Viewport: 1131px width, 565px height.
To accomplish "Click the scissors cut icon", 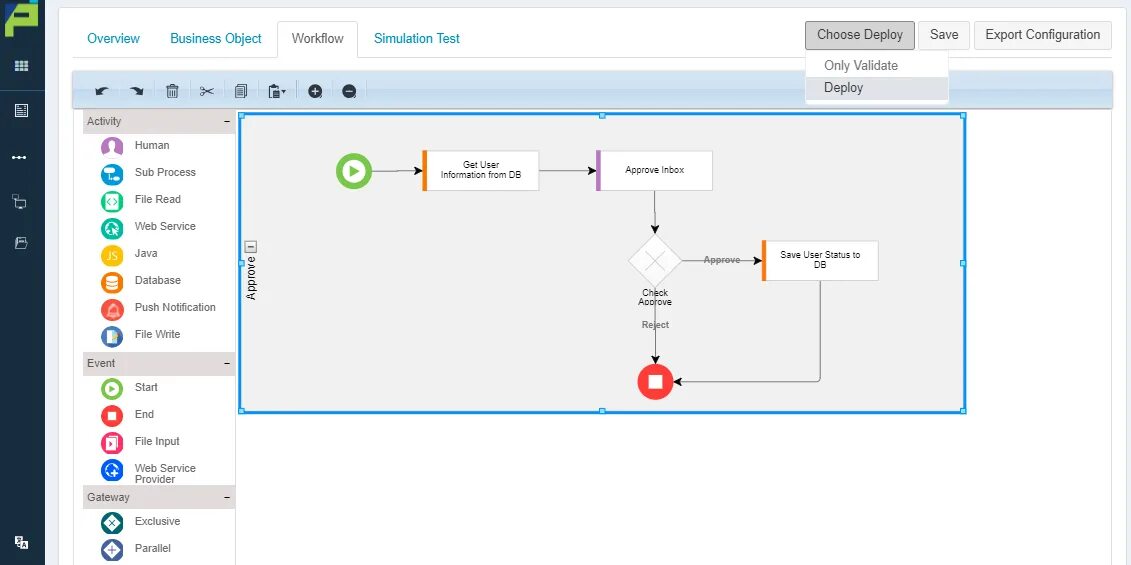I will pos(207,91).
